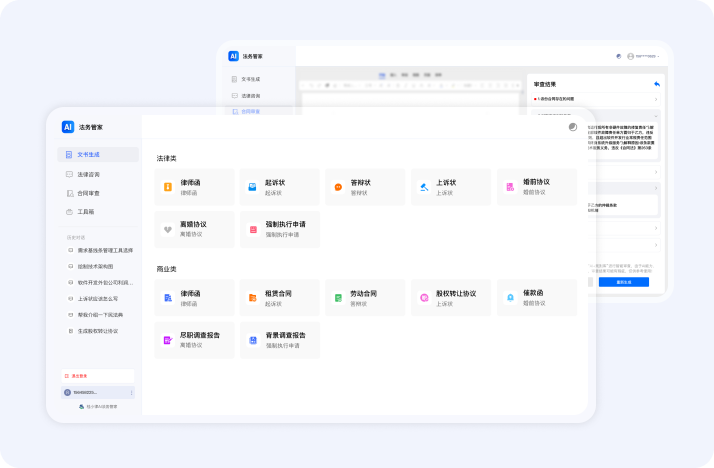Image resolution: width=714 pixels, height=468 pixels.
Task: Click the blue back arrow beside 审查结果
Action: pos(657,84)
